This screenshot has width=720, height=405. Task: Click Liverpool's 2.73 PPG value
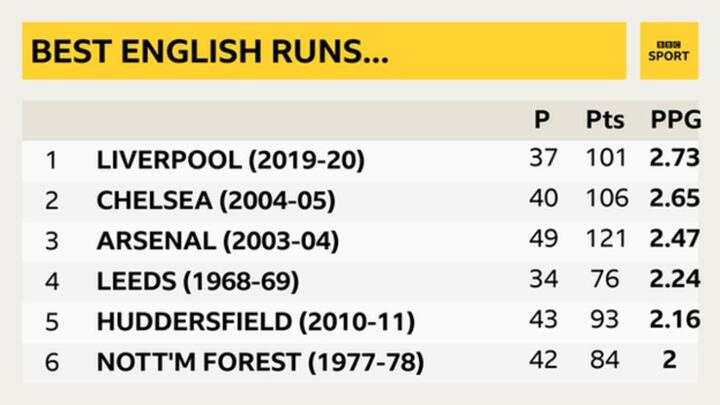point(674,158)
